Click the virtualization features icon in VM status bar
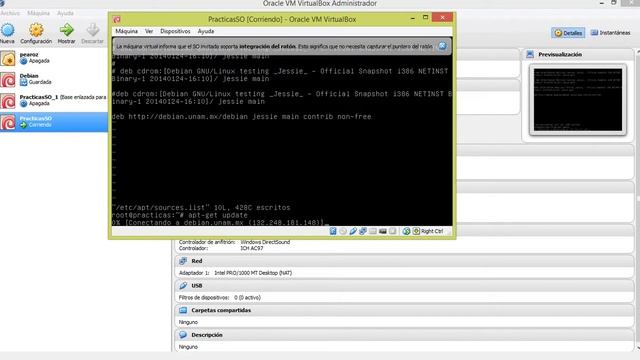 tap(392, 231)
